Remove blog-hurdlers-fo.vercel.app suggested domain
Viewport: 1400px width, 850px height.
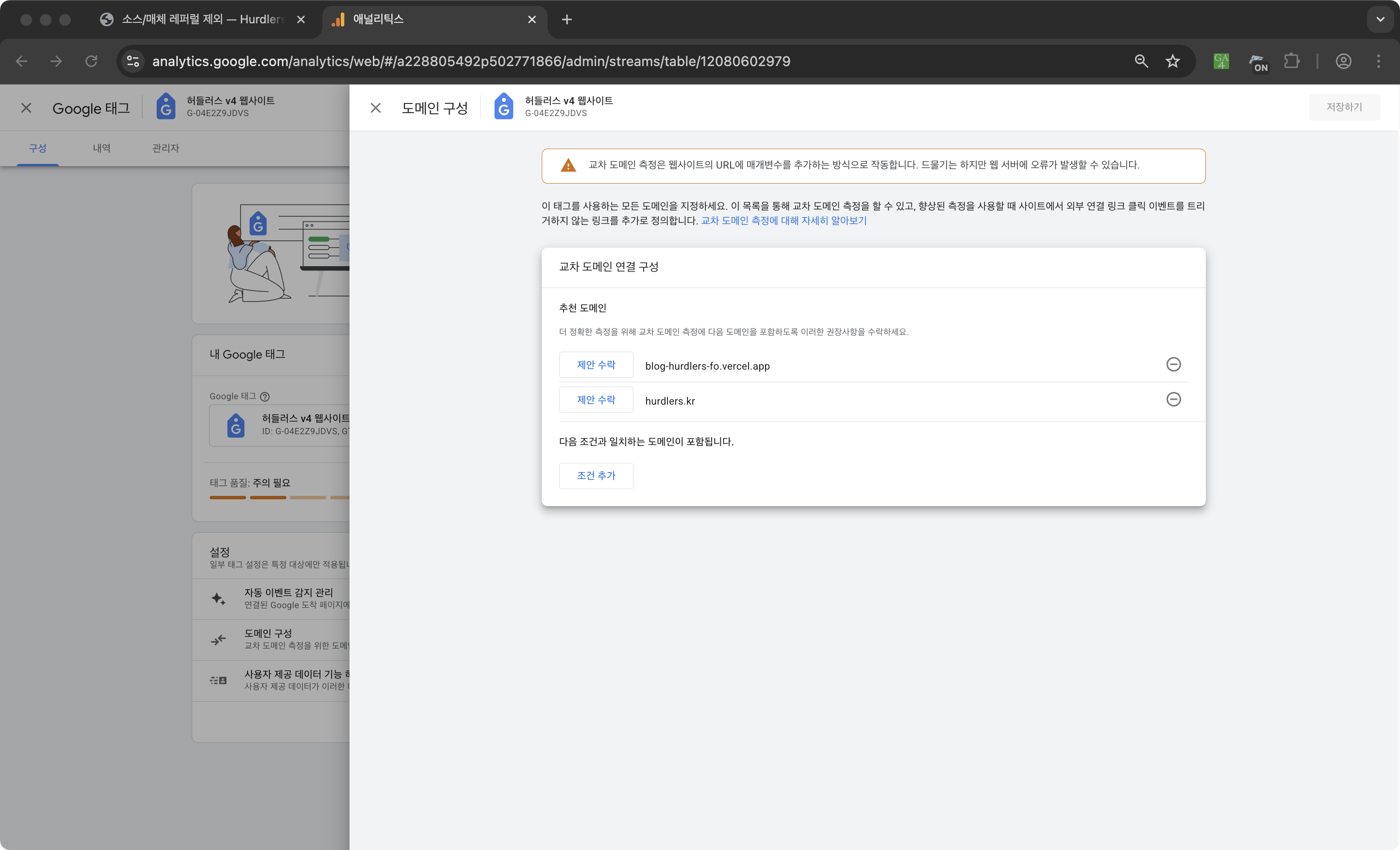click(1173, 364)
